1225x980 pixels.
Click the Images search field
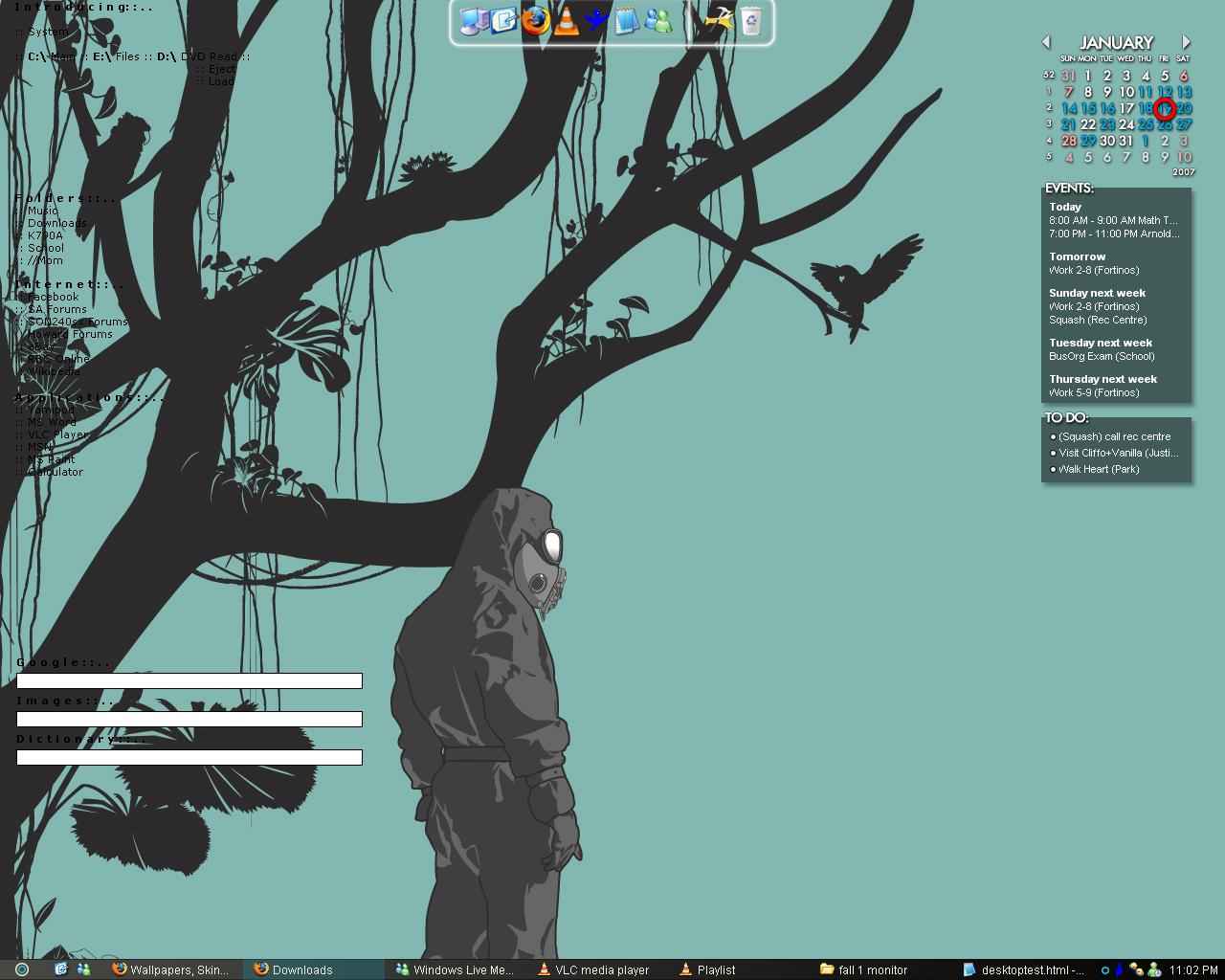(189, 719)
